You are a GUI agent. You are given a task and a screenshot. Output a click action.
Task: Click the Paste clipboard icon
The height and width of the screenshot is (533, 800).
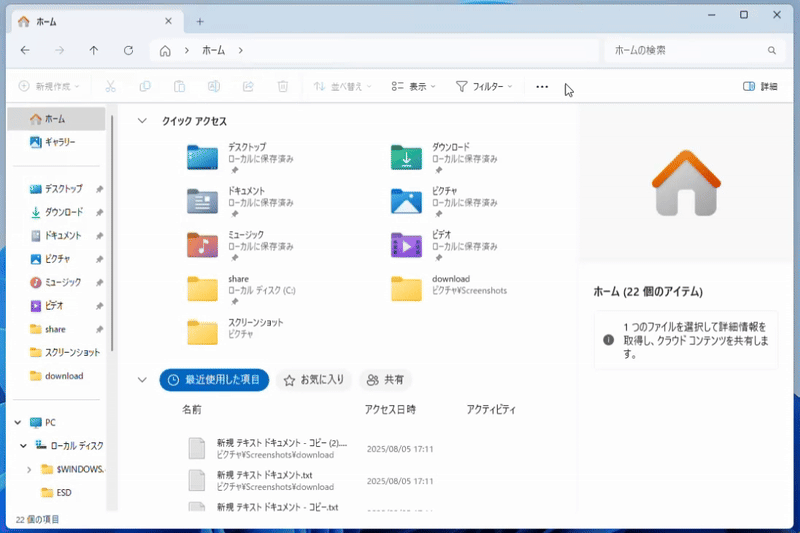click(x=179, y=86)
